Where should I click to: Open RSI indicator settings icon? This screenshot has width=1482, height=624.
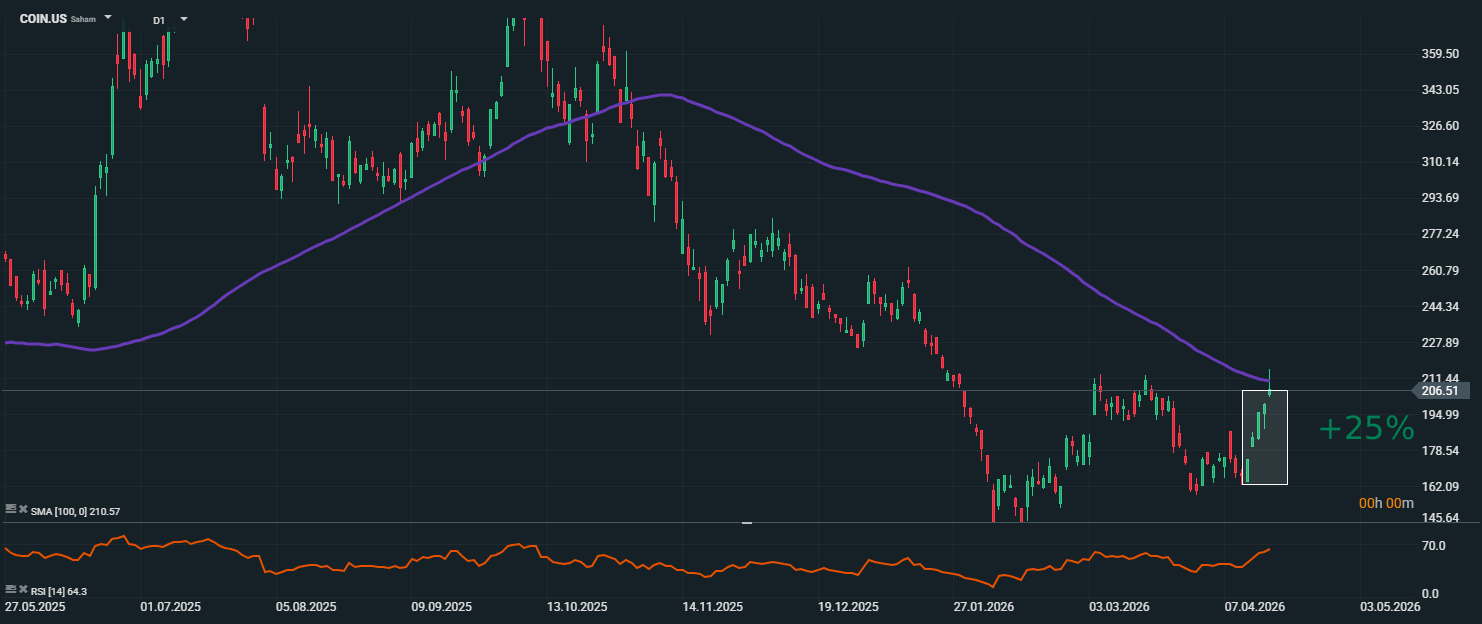tap(11, 590)
